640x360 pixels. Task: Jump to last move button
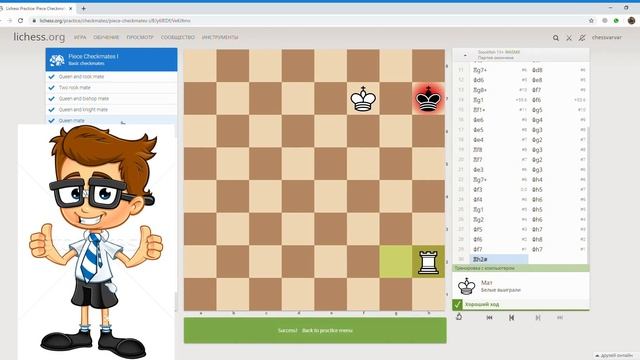560,318
